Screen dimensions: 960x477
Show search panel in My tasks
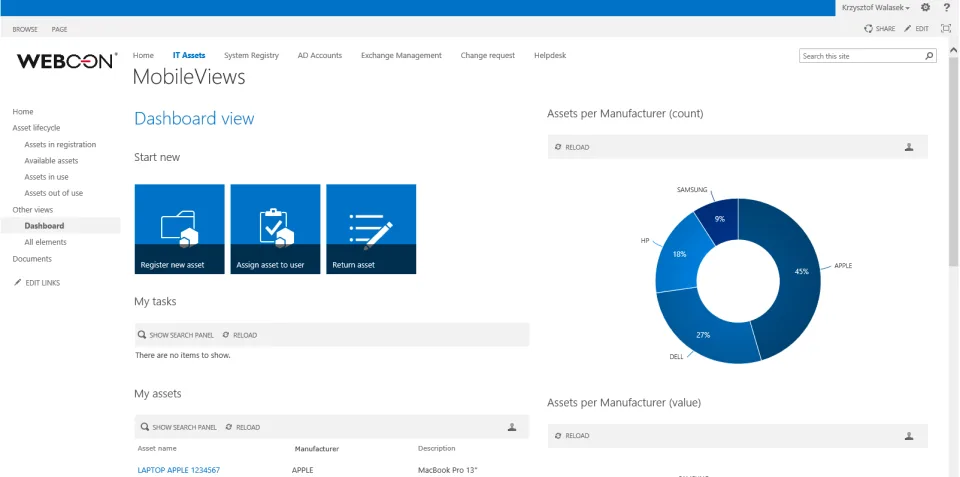pyautogui.click(x=176, y=335)
